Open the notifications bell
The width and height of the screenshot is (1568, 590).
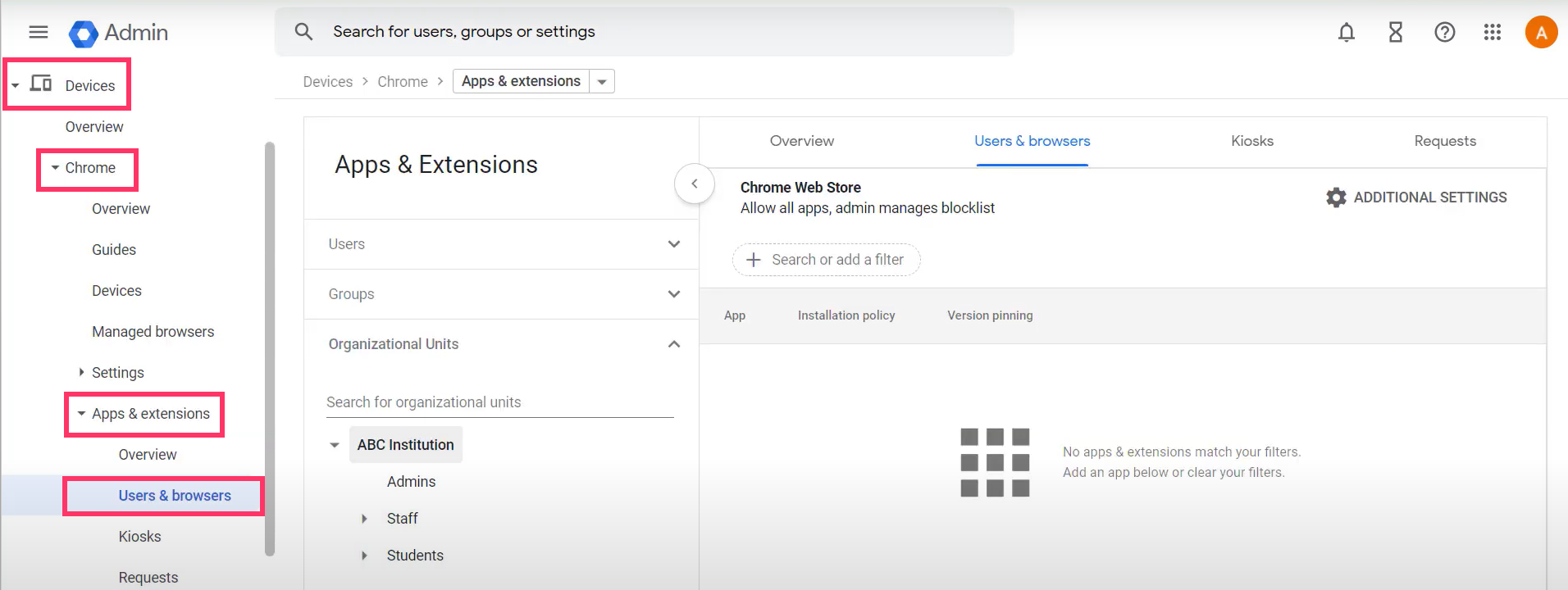coord(1346,32)
